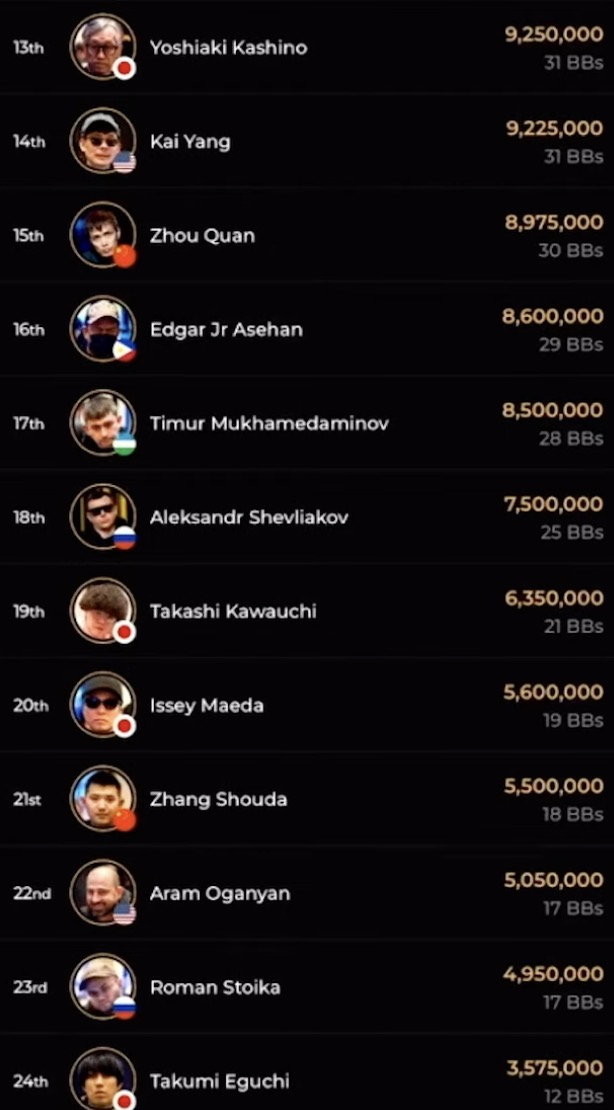
Task: Open Takashi Kawauchi's profile picture
Action: tap(101, 609)
